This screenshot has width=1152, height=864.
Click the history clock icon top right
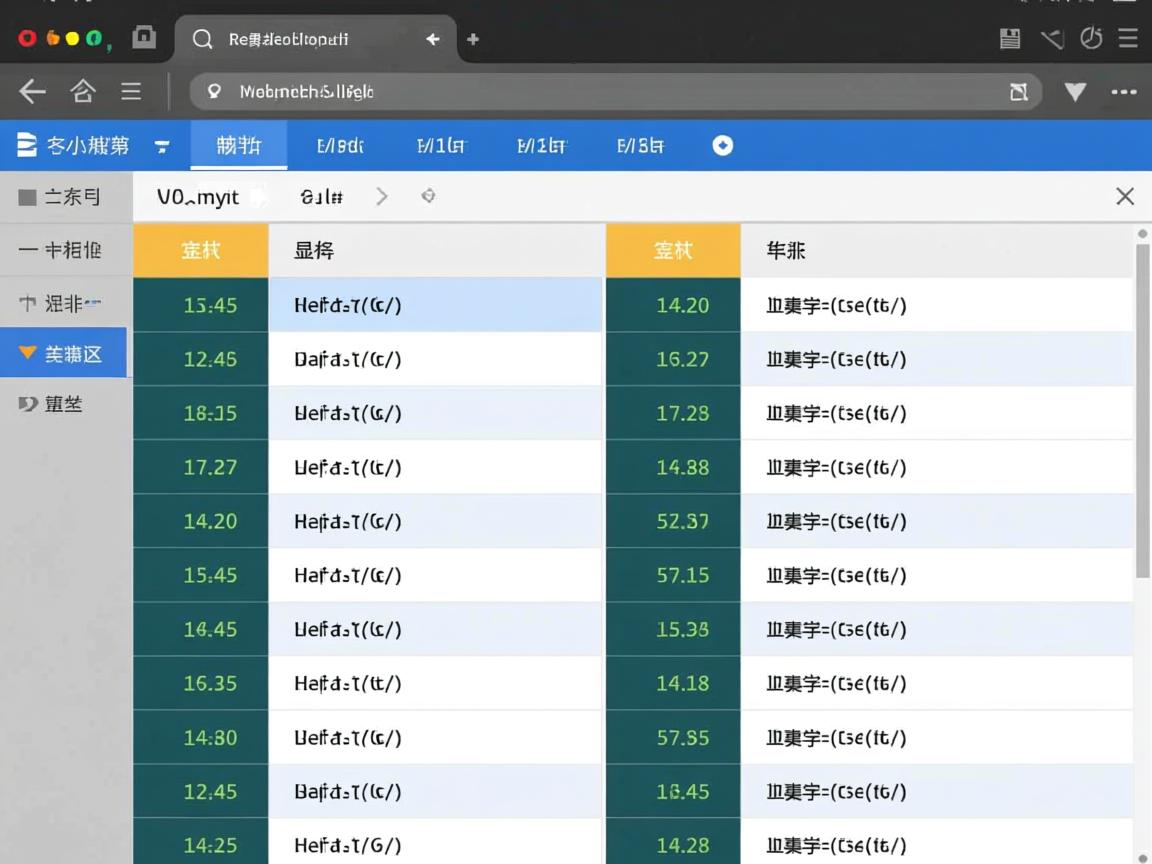(x=1090, y=38)
